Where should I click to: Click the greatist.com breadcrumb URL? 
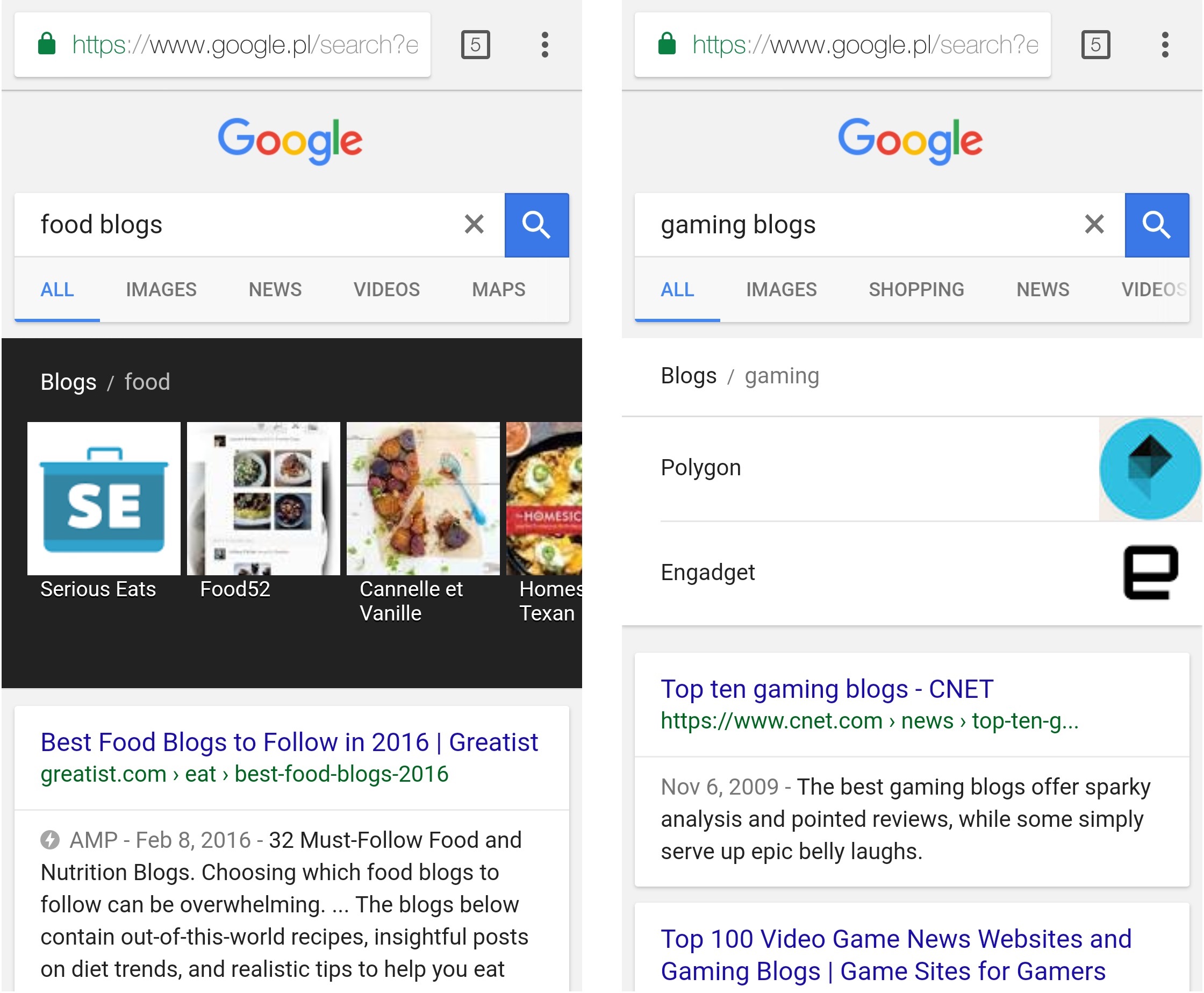(x=245, y=774)
